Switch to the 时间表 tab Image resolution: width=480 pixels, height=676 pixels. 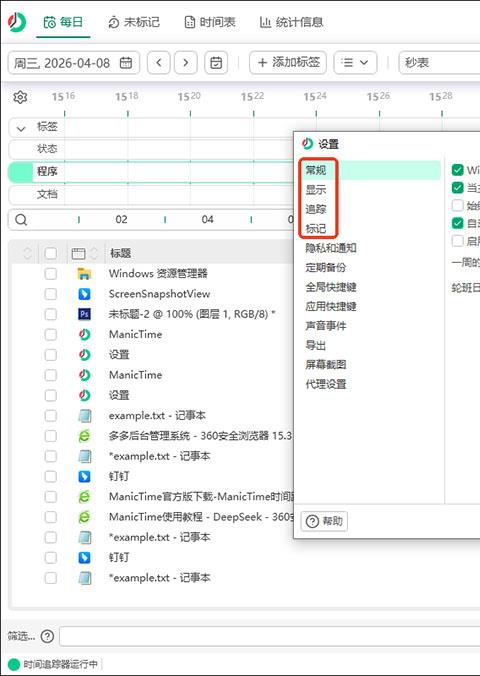point(210,22)
